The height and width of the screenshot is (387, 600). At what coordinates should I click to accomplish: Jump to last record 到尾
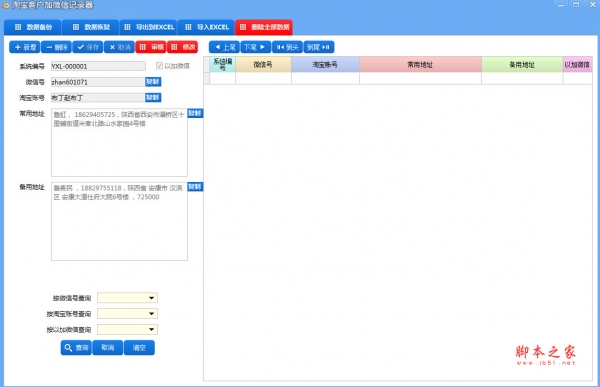[x=319, y=47]
